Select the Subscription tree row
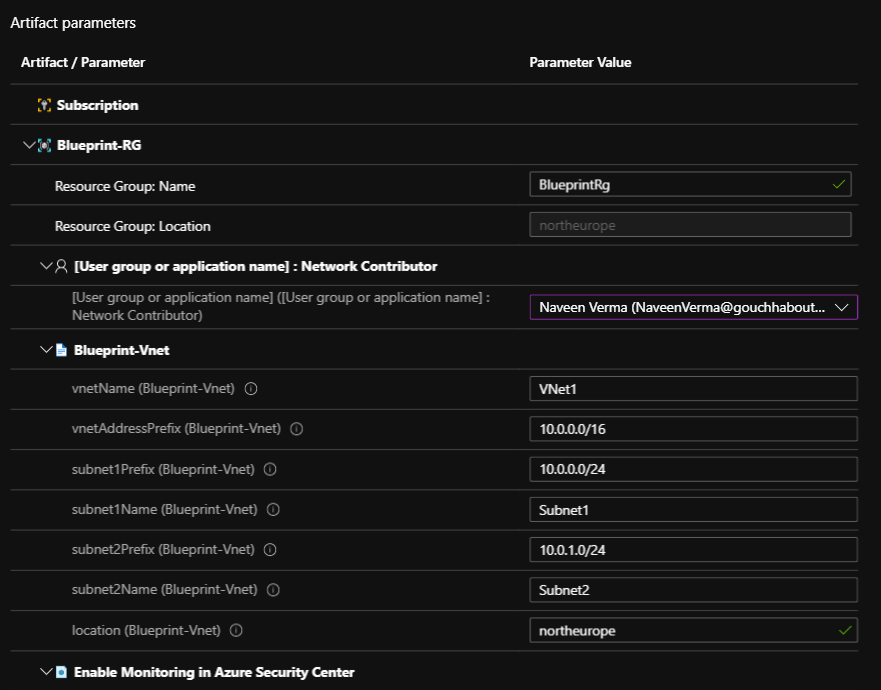 97,105
